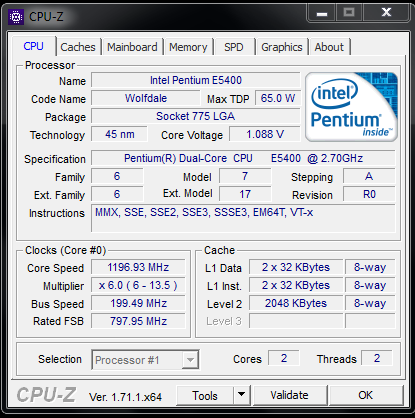Viewport: 415px width, 418px height.
Task: Confirm with the OK button
Action: (365, 395)
